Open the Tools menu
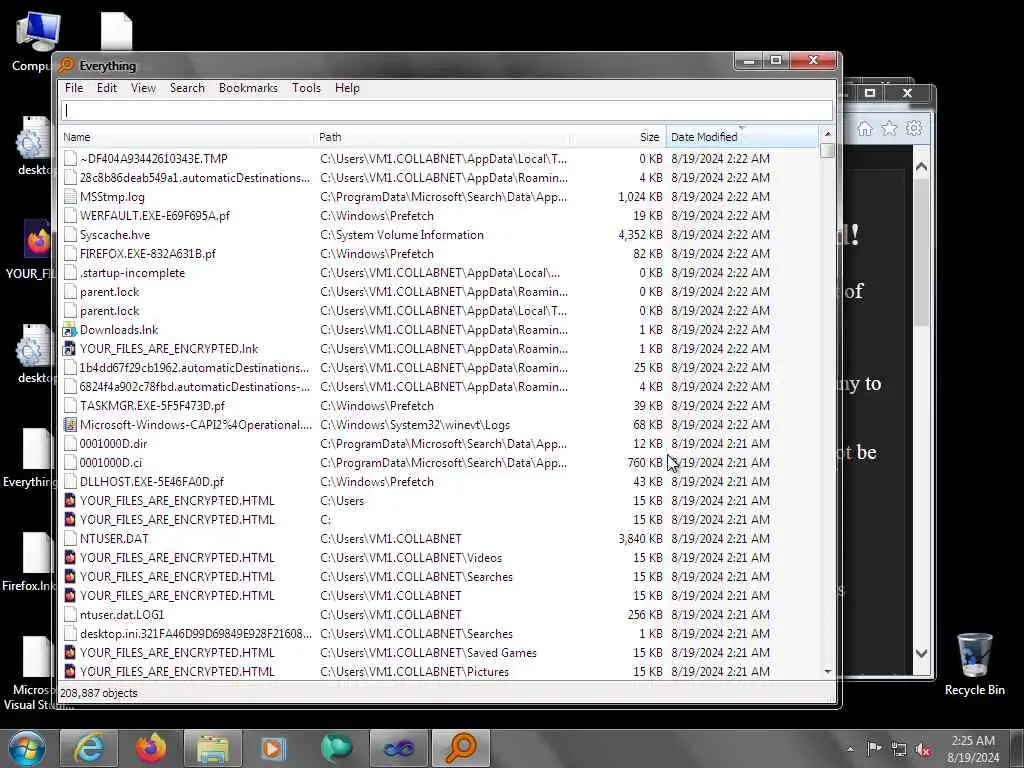The image size is (1024, 768). [x=306, y=88]
